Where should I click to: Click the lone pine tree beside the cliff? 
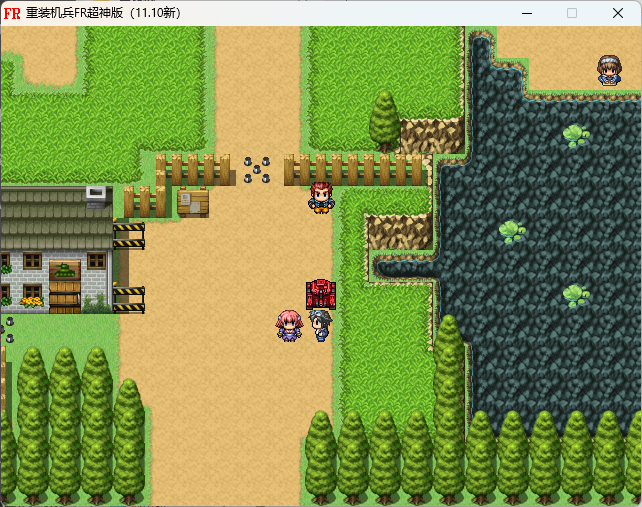click(x=384, y=121)
